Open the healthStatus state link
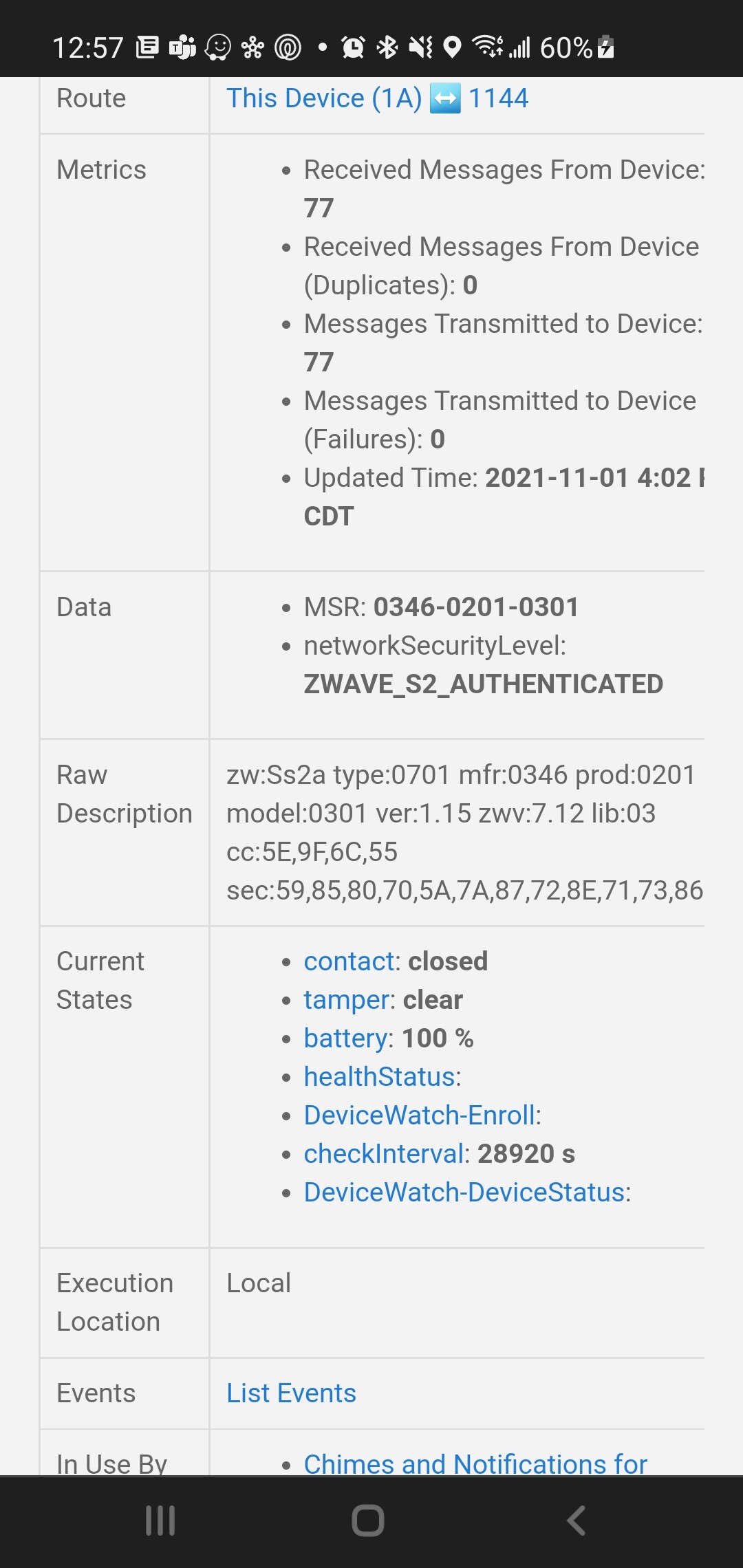The image size is (743, 1568). pyautogui.click(x=380, y=1077)
